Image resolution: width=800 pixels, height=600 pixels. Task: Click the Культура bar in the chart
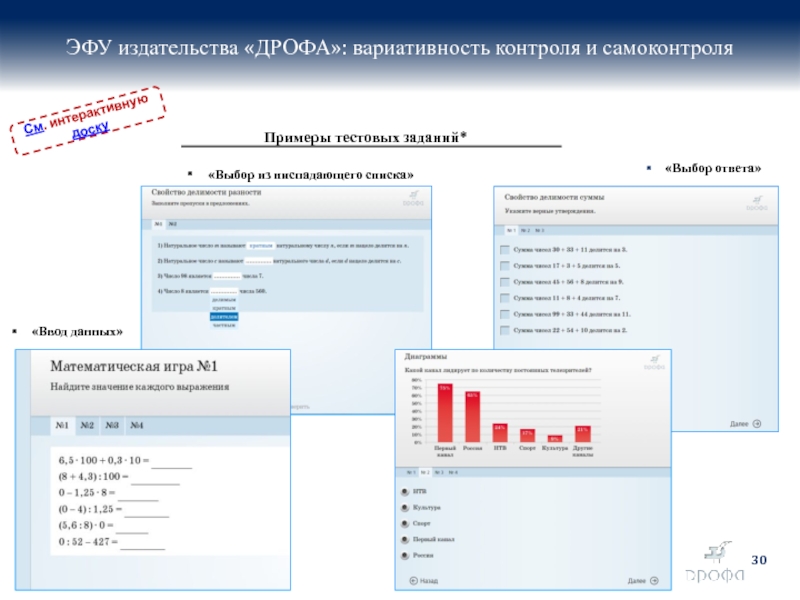[555, 439]
